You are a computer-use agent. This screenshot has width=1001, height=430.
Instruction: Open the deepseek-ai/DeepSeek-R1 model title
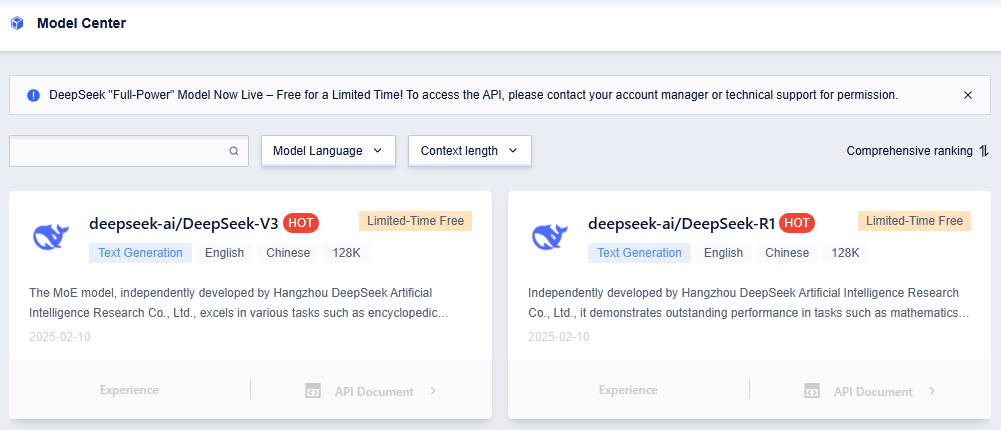point(681,223)
